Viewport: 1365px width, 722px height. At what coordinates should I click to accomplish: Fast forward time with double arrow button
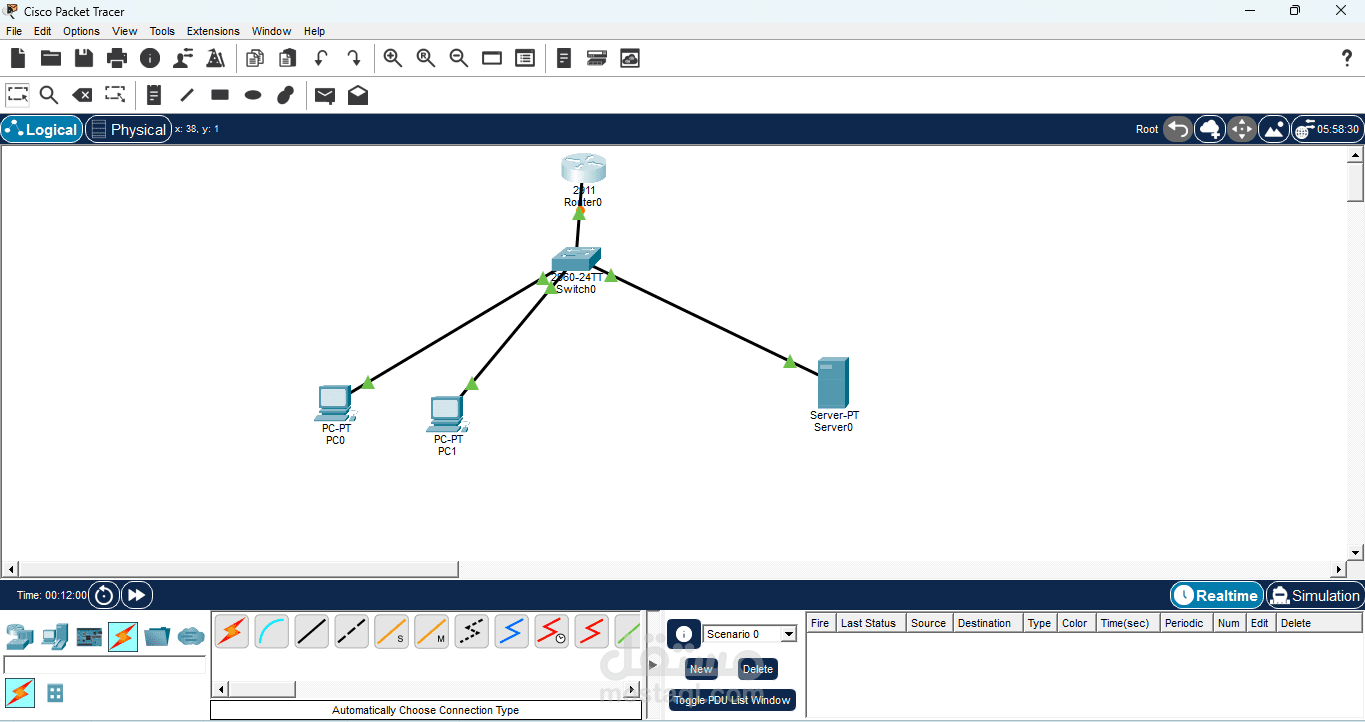[137, 595]
